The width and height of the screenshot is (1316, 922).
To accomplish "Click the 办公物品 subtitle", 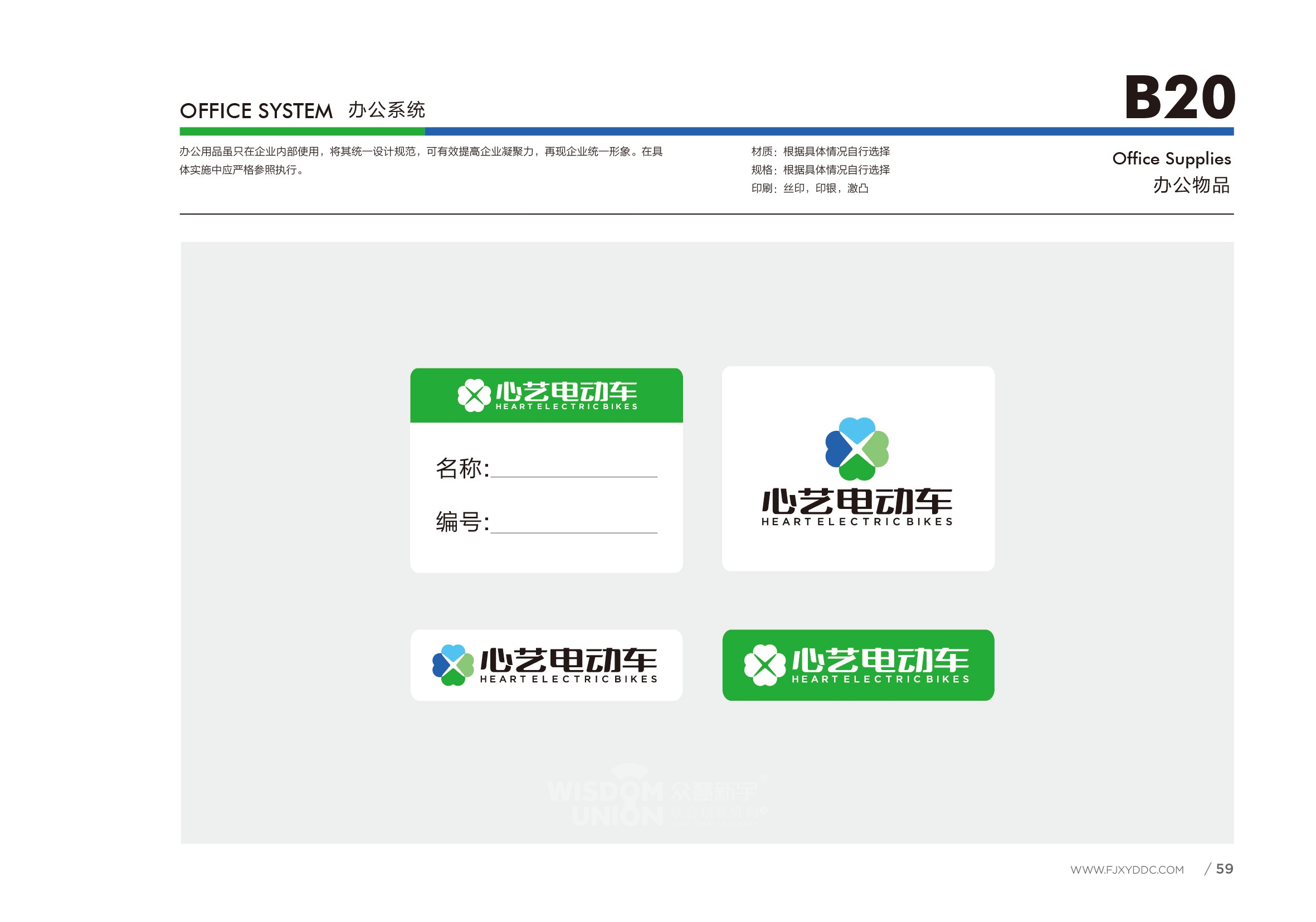I will click(x=1192, y=185).
